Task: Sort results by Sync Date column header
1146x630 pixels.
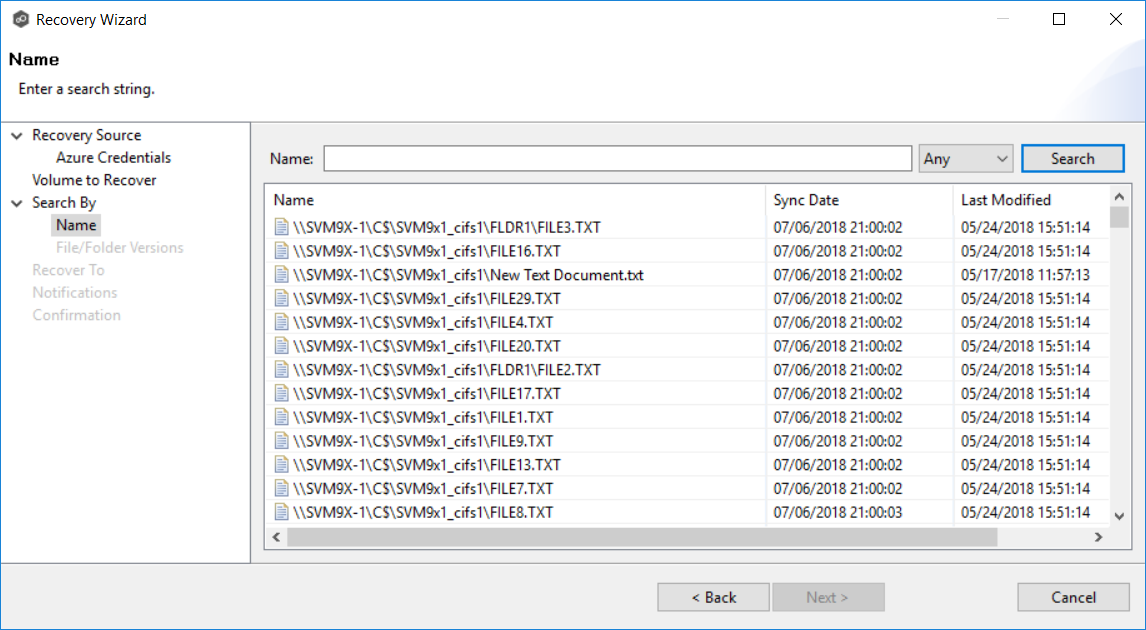Action: click(x=806, y=200)
